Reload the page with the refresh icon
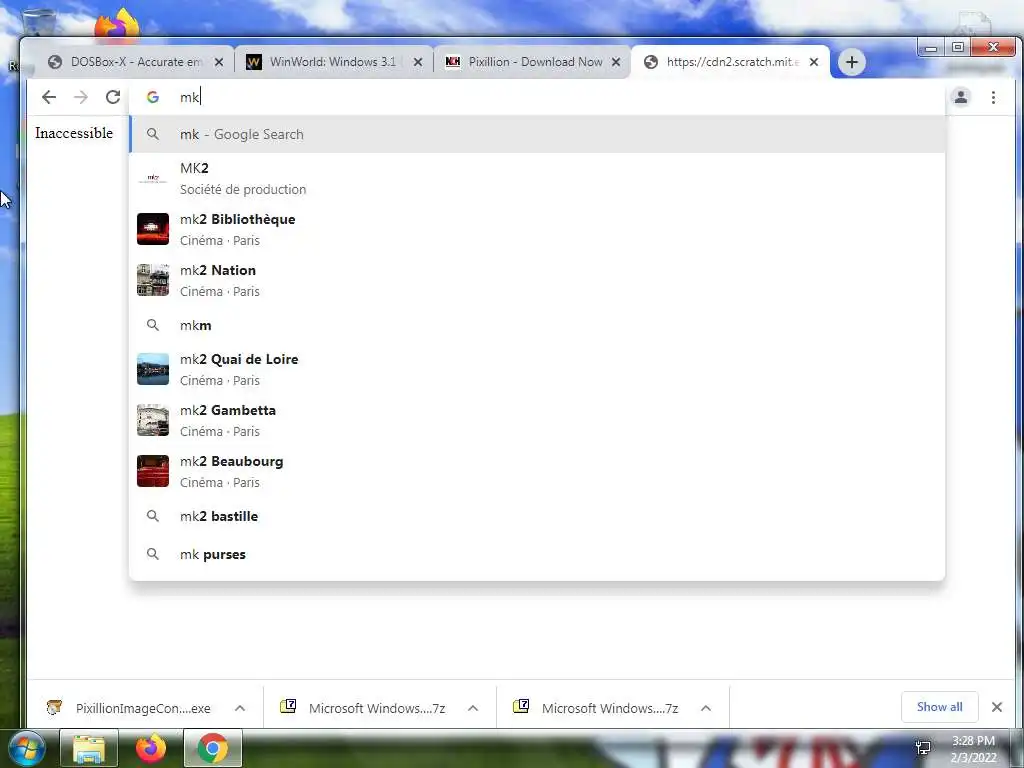This screenshot has width=1024, height=768. pos(113,97)
